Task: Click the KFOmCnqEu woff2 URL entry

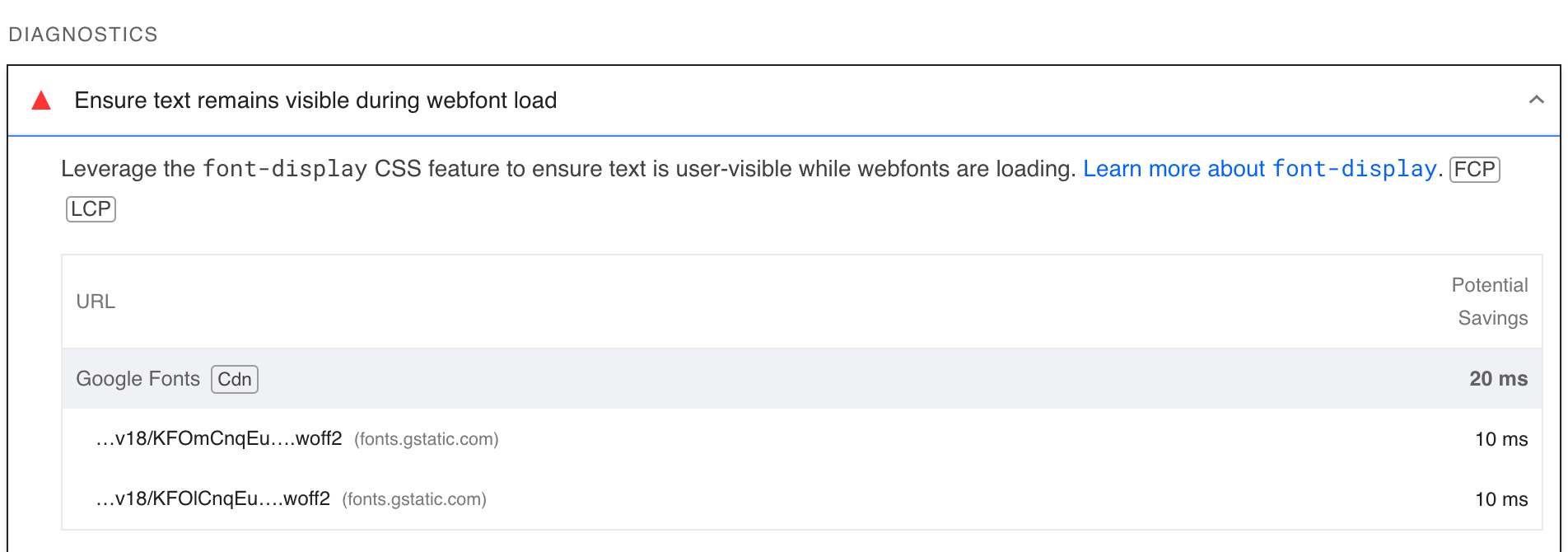Action: pos(220,439)
